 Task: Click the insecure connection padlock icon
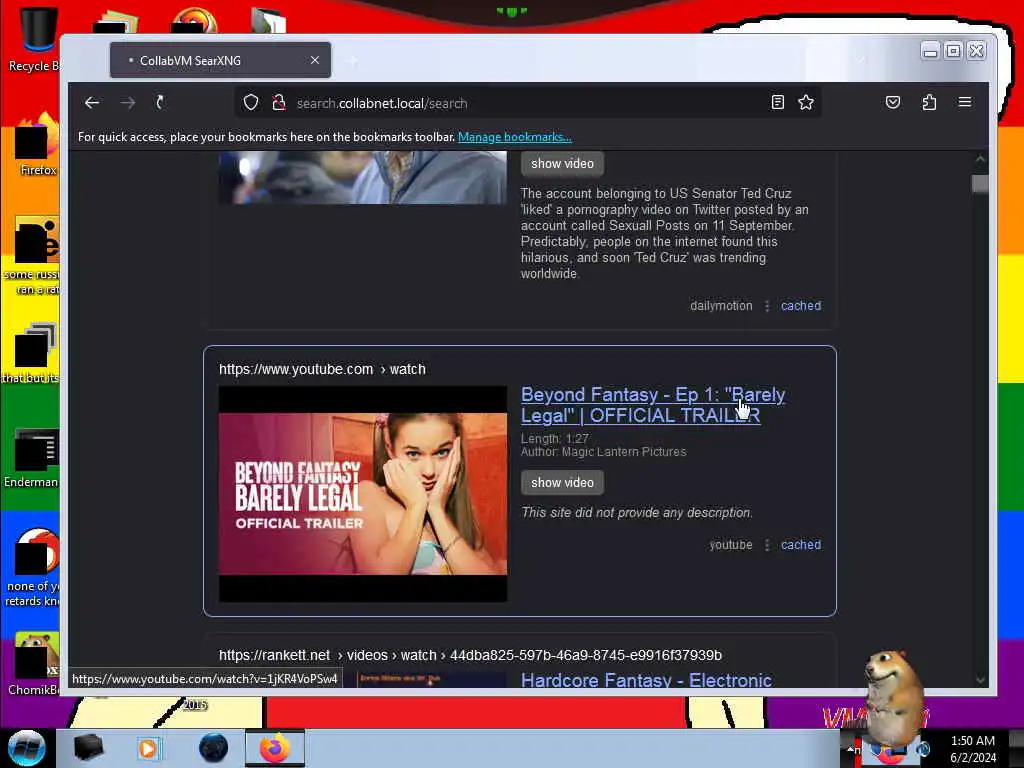(279, 103)
